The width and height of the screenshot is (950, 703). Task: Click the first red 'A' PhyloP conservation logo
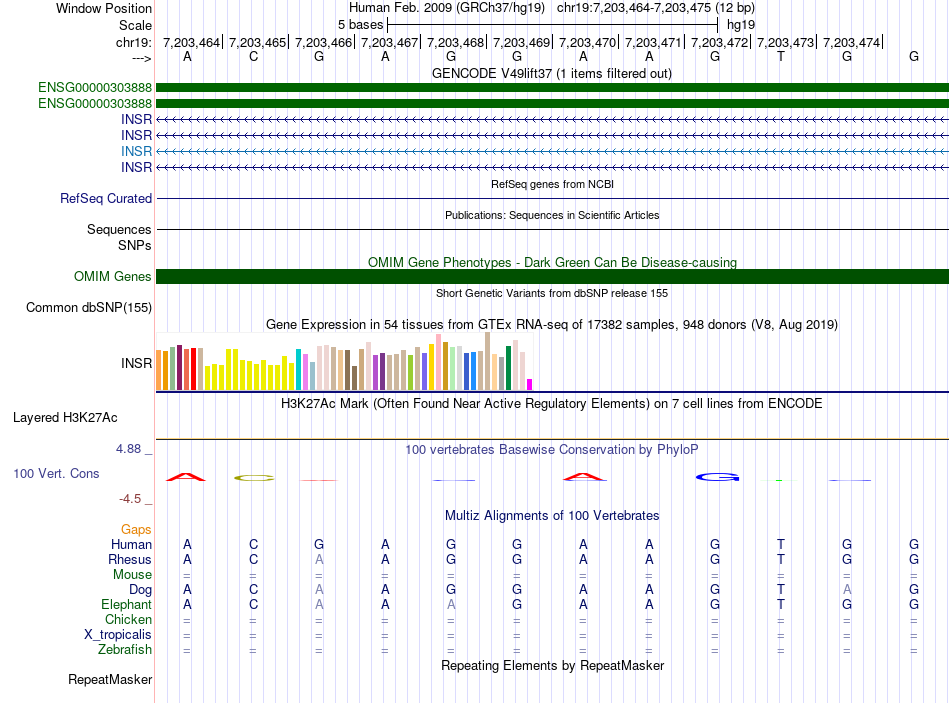185,477
